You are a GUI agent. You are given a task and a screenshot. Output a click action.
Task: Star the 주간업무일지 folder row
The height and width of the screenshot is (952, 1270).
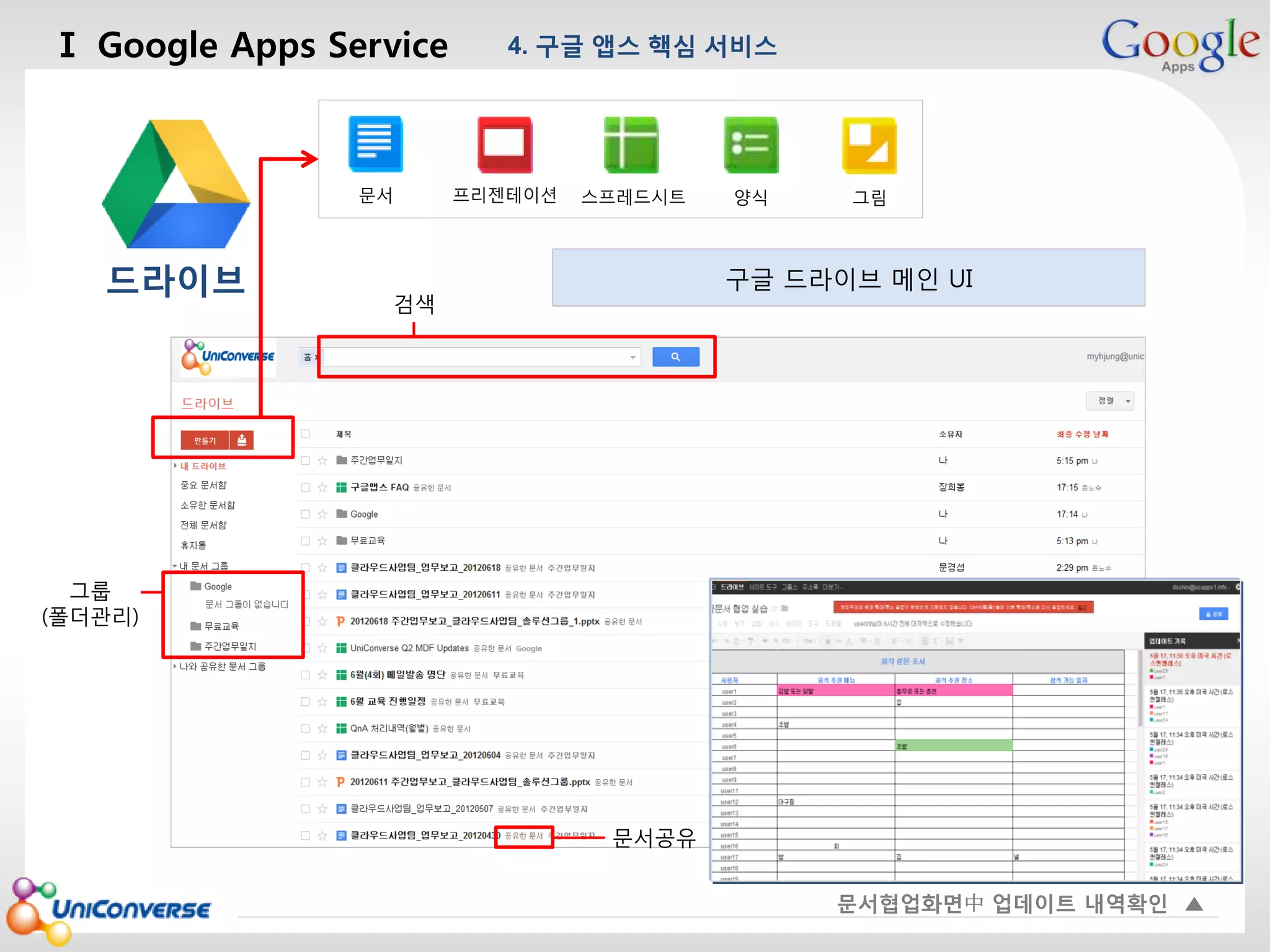322,461
